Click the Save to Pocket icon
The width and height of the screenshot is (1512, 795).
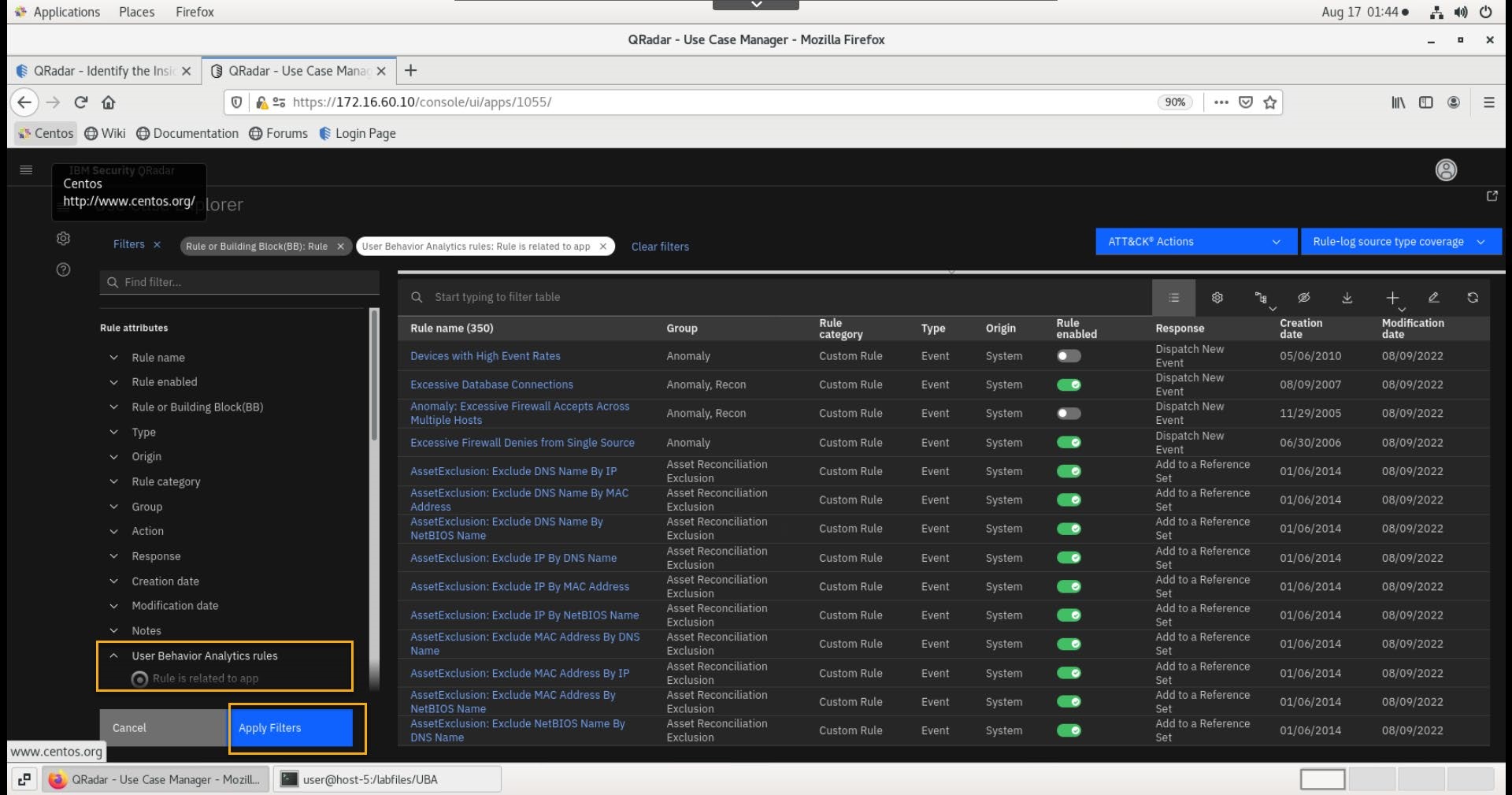click(1246, 102)
